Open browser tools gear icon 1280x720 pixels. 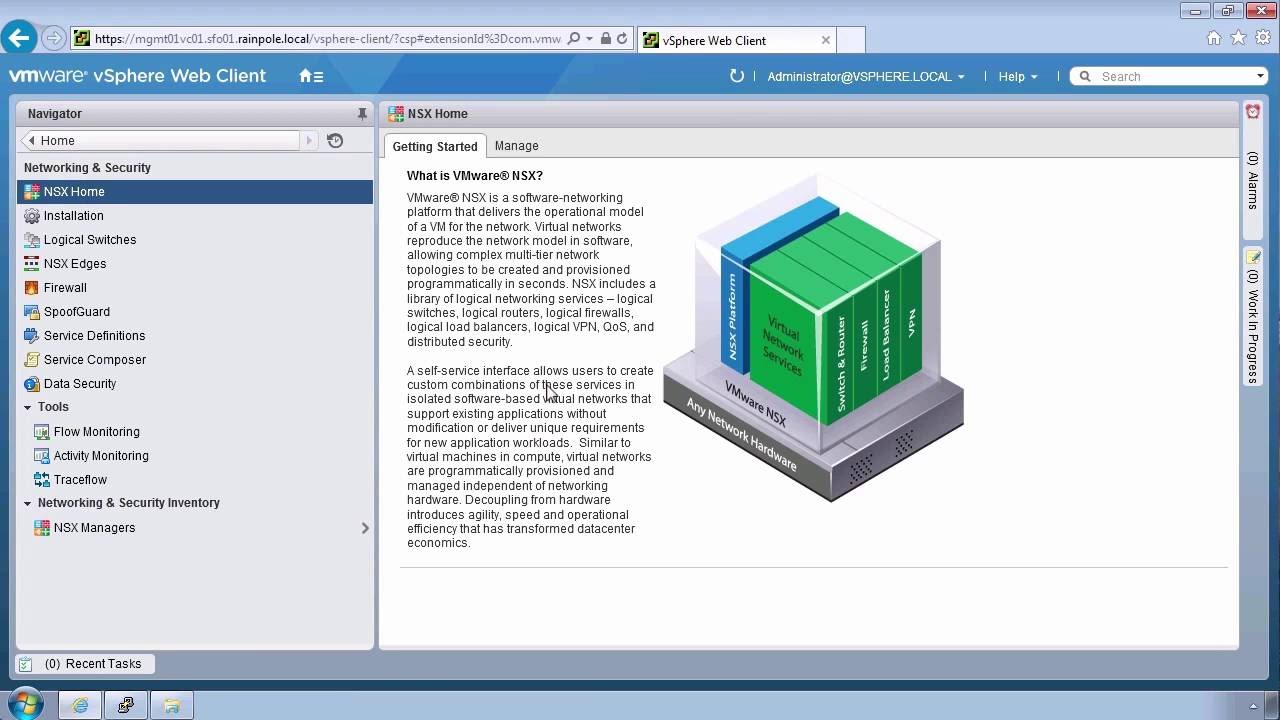(1262, 38)
